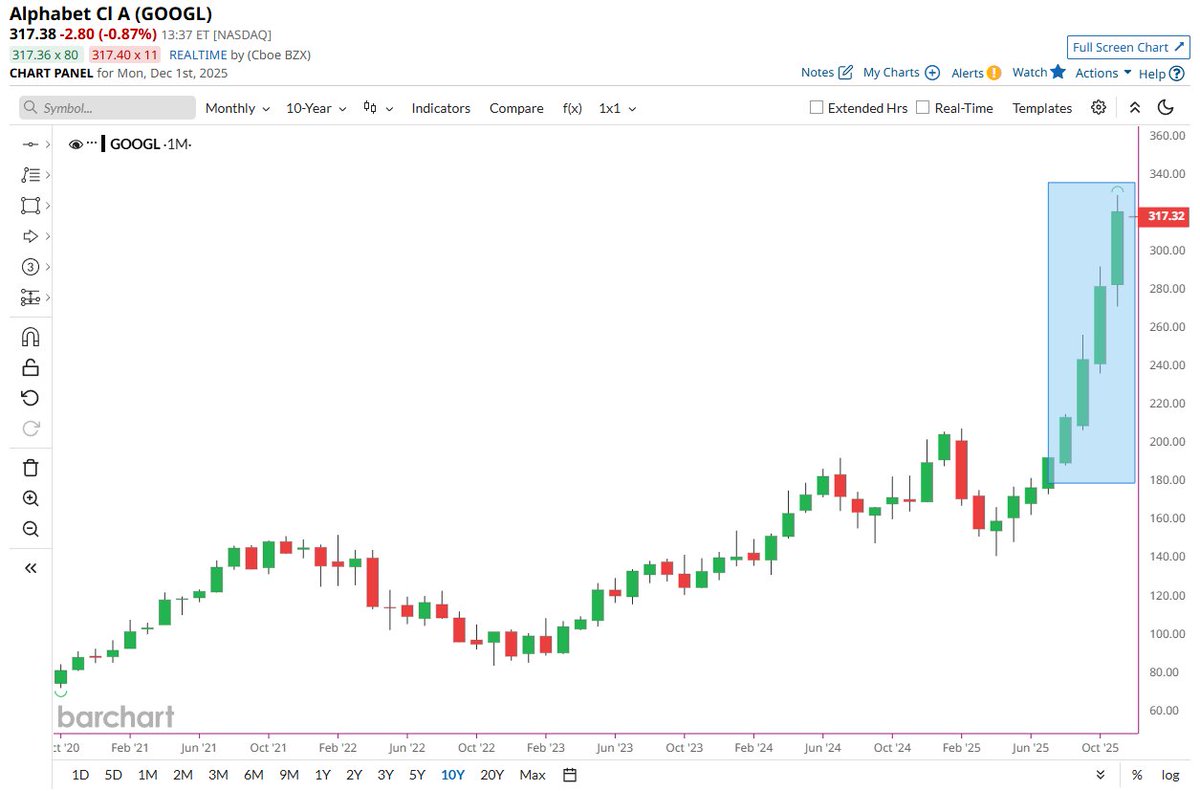Select the measurement projection tool icon
Screen dimensions: 1200x791
(30, 298)
